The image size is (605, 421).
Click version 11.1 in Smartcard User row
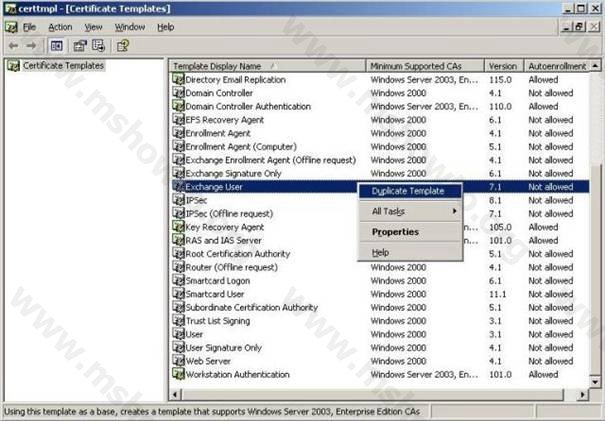click(497, 294)
